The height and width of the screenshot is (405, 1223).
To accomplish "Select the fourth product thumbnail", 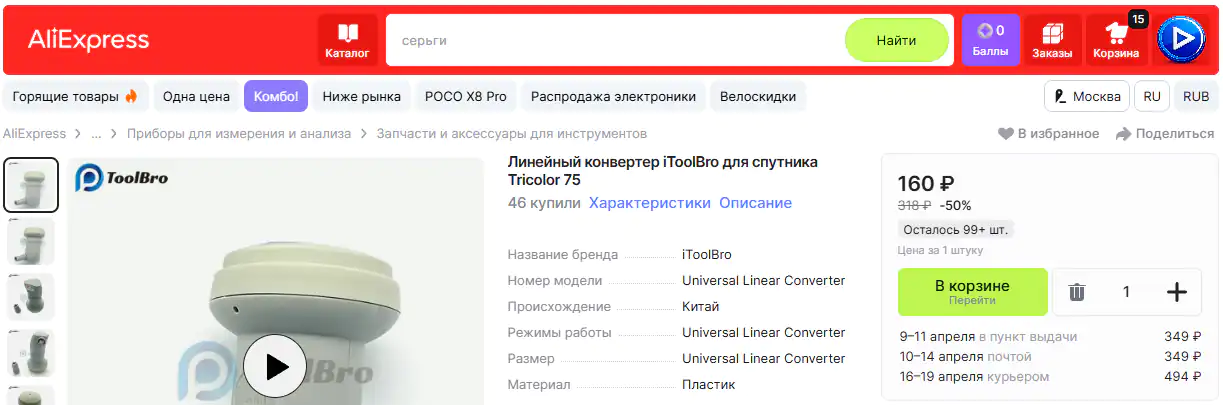I will point(31,353).
